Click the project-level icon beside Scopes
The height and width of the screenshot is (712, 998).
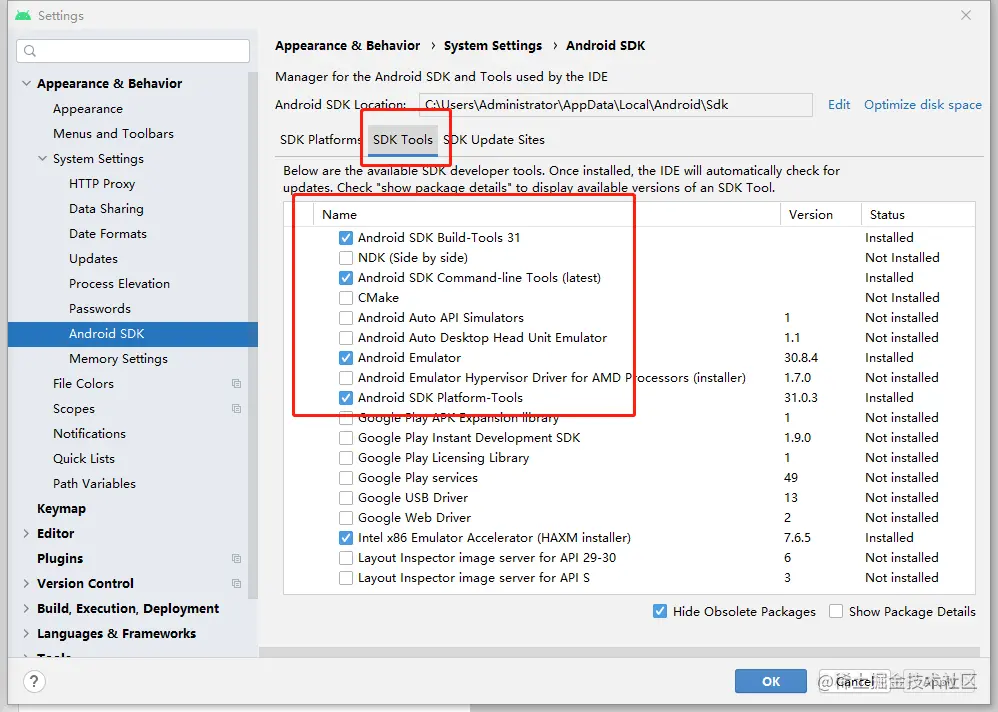tap(237, 409)
